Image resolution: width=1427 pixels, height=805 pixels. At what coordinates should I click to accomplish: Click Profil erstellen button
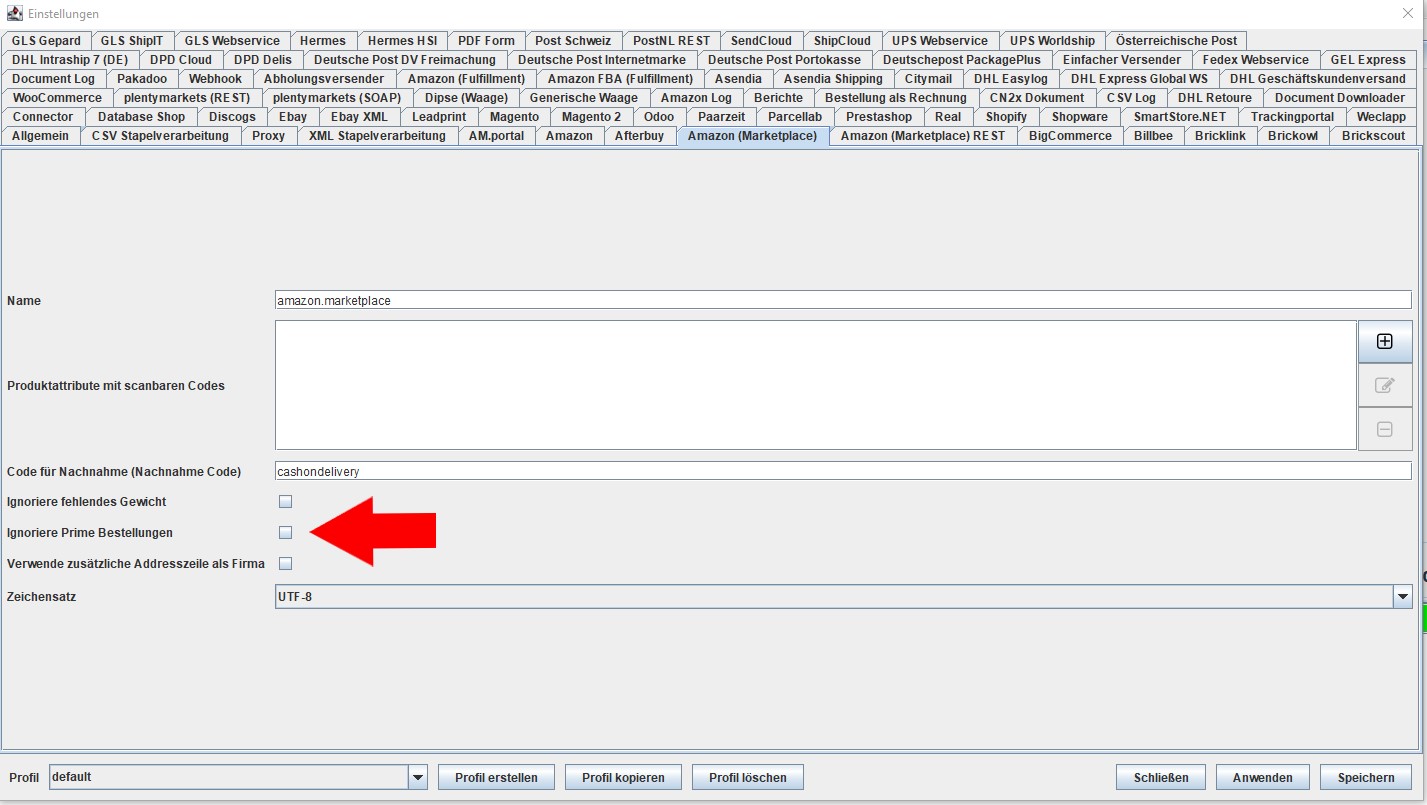click(496, 777)
